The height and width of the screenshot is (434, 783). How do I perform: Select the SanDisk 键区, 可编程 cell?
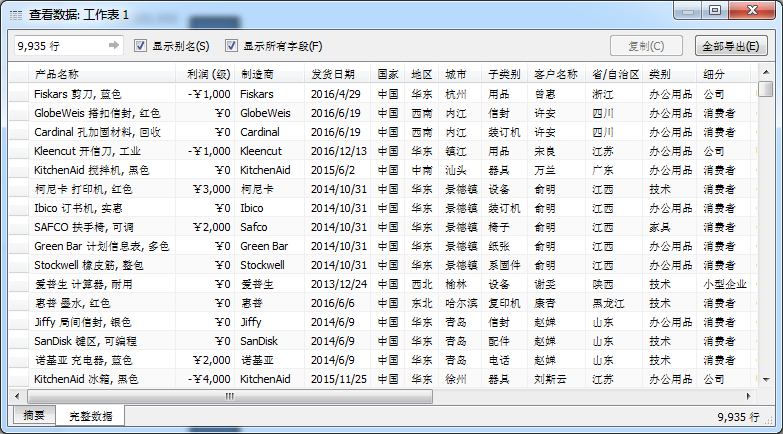(102, 341)
